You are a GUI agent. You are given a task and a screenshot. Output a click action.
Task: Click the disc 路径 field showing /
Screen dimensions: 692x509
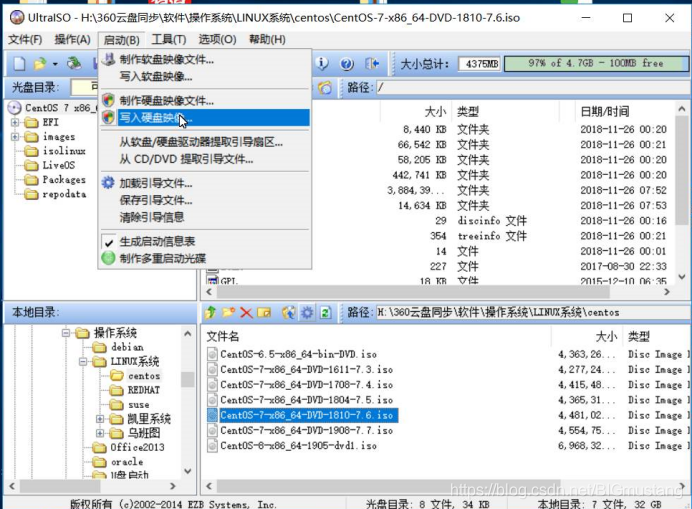533,87
